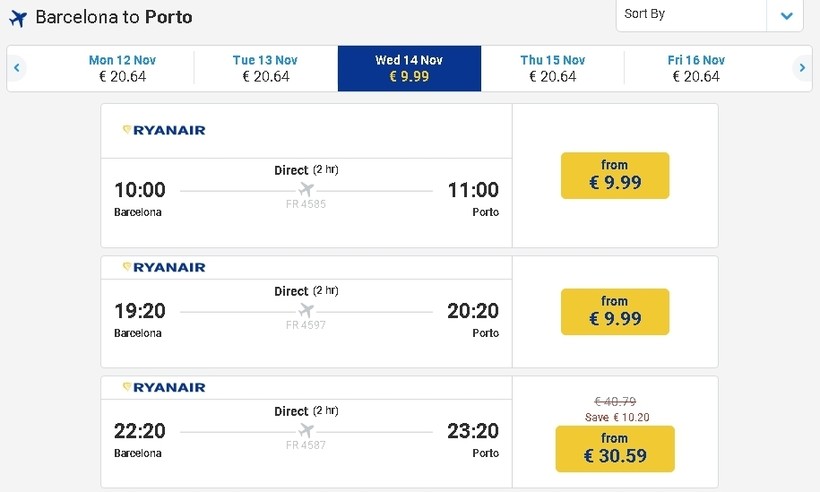The image size is (820, 492).
Task: Book the 10:00 flight from € 9.99
Action: click(x=615, y=176)
